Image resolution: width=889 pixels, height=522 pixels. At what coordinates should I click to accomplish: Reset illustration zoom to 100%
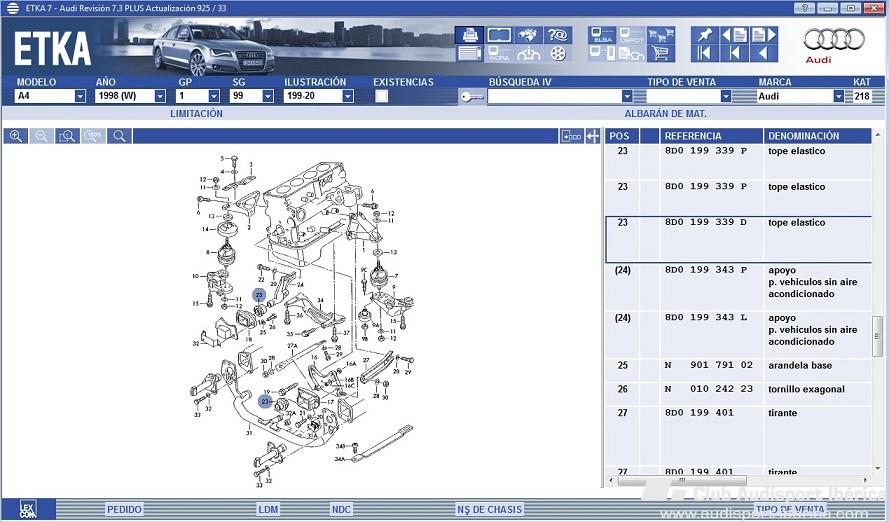(94, 136)
